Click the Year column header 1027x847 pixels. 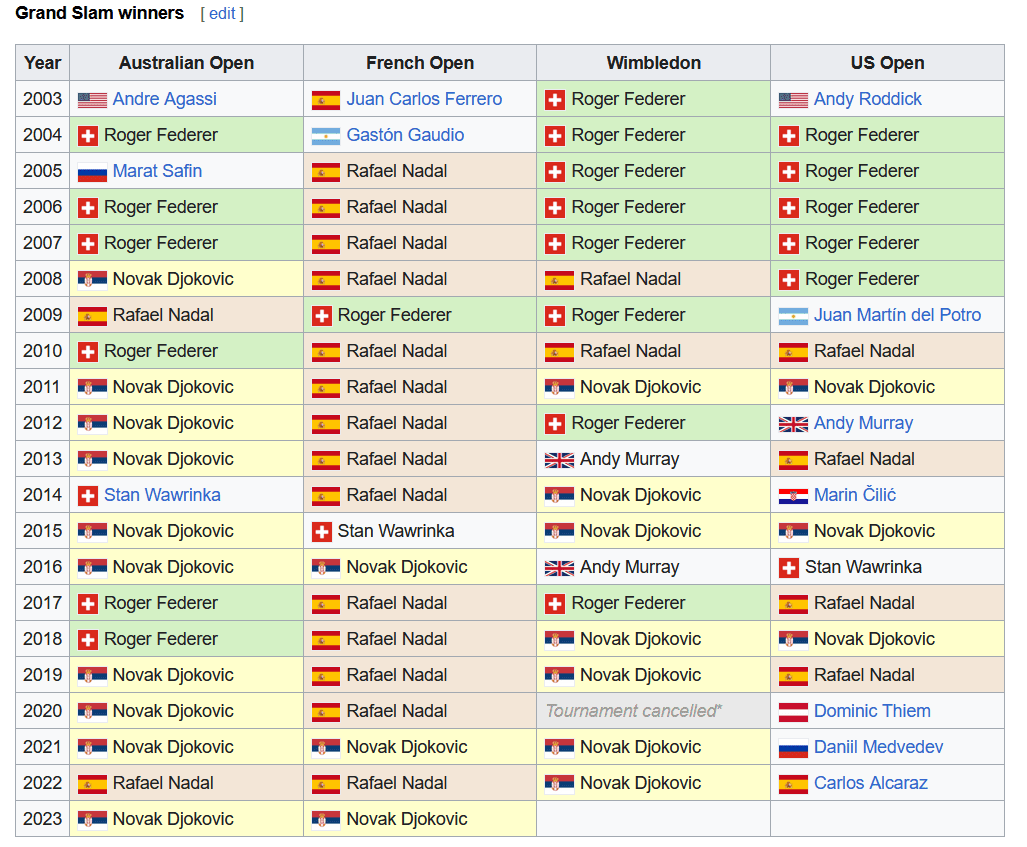(x=43, y=63)
